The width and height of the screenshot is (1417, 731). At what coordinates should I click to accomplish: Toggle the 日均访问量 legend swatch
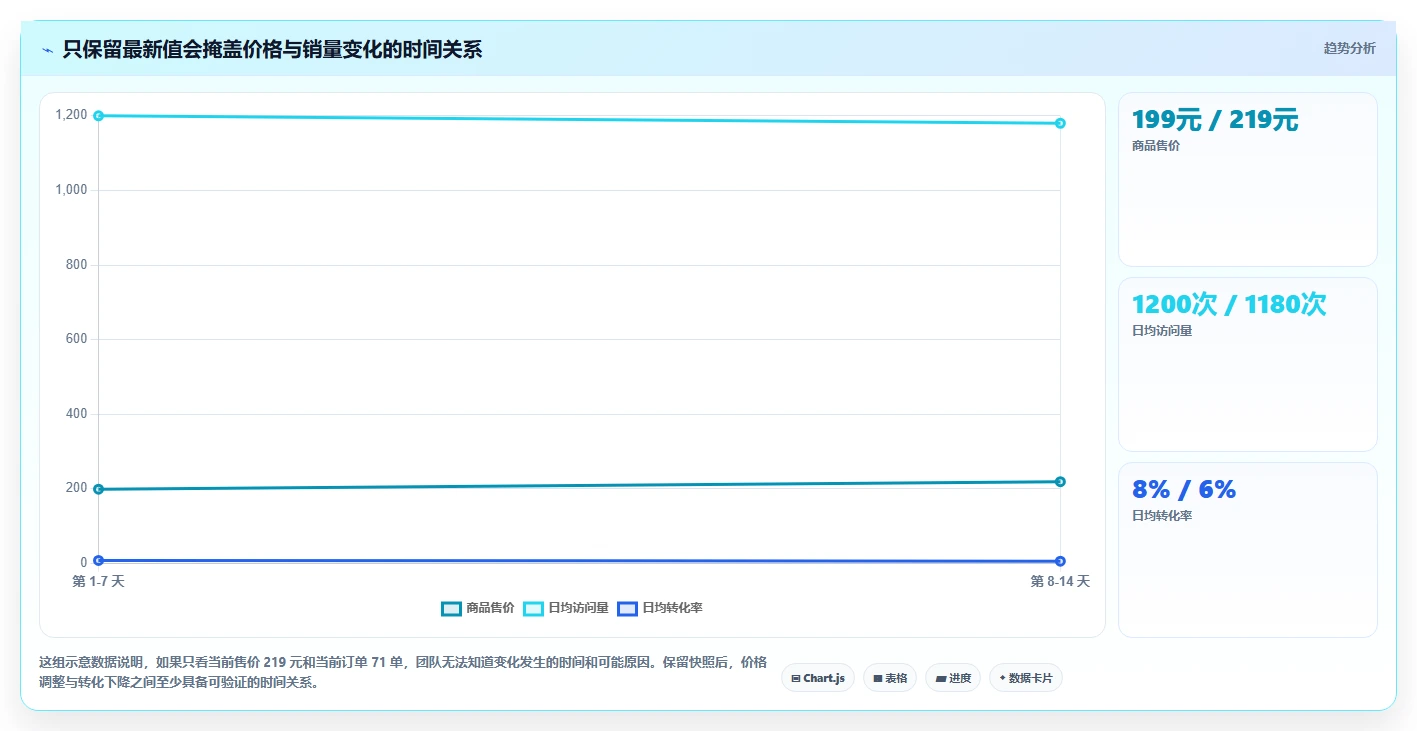[x=533, y=608]
